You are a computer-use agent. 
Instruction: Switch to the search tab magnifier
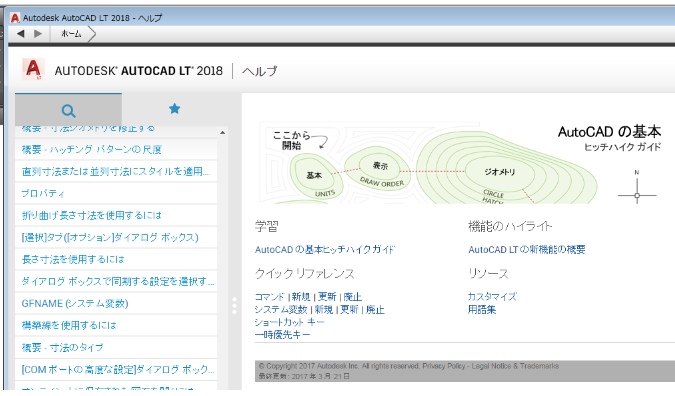(68, 110)
